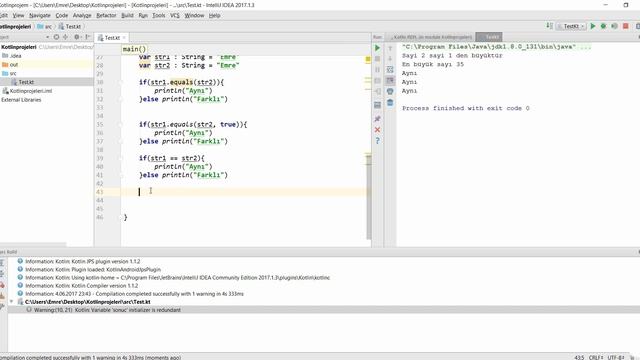Click the 43:5 cursor position in status bar

579,357
